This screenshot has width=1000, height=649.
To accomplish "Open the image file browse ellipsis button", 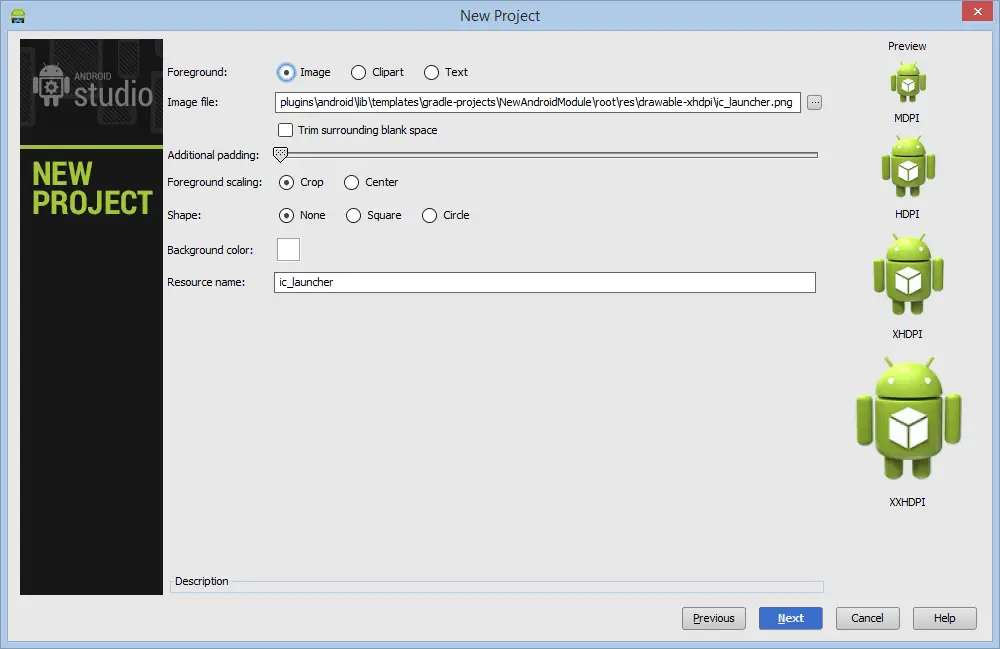I will coord(814,102).
